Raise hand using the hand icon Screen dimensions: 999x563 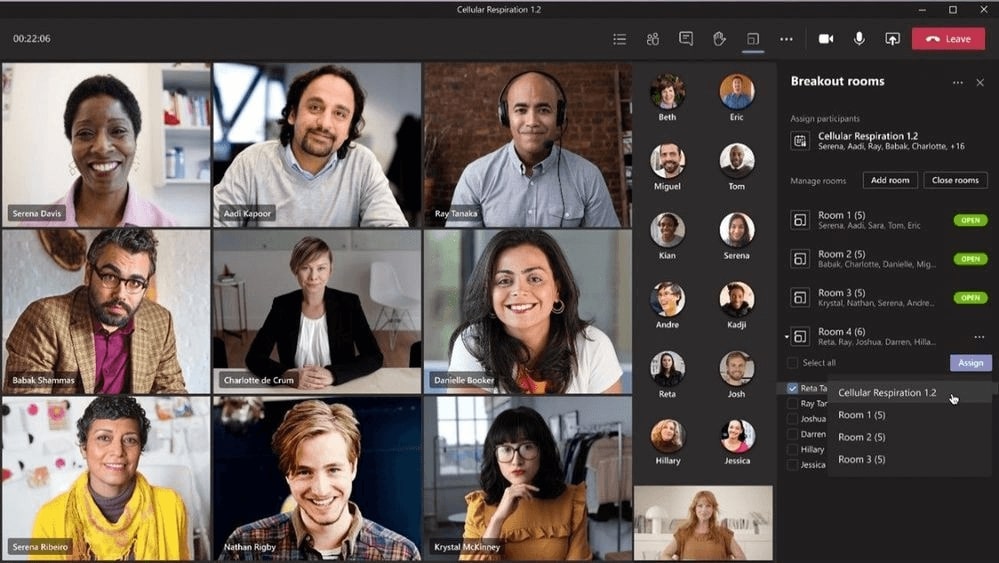pyautogui.click(x=719, y=39)
